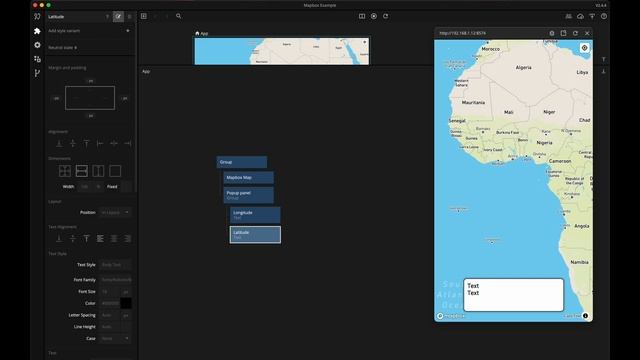640x360 pixels.
Task: Select third Dimensions sizing mode icon
Action: pos(98,171)
